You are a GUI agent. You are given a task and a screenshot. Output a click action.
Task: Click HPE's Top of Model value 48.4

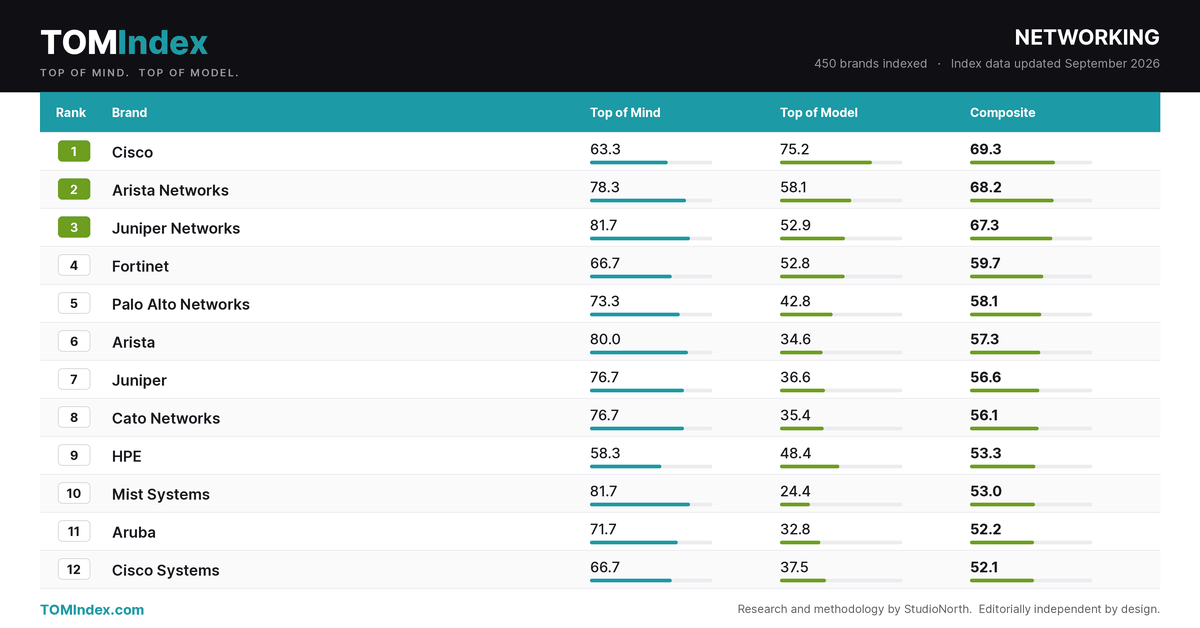(x=795, y=453)
